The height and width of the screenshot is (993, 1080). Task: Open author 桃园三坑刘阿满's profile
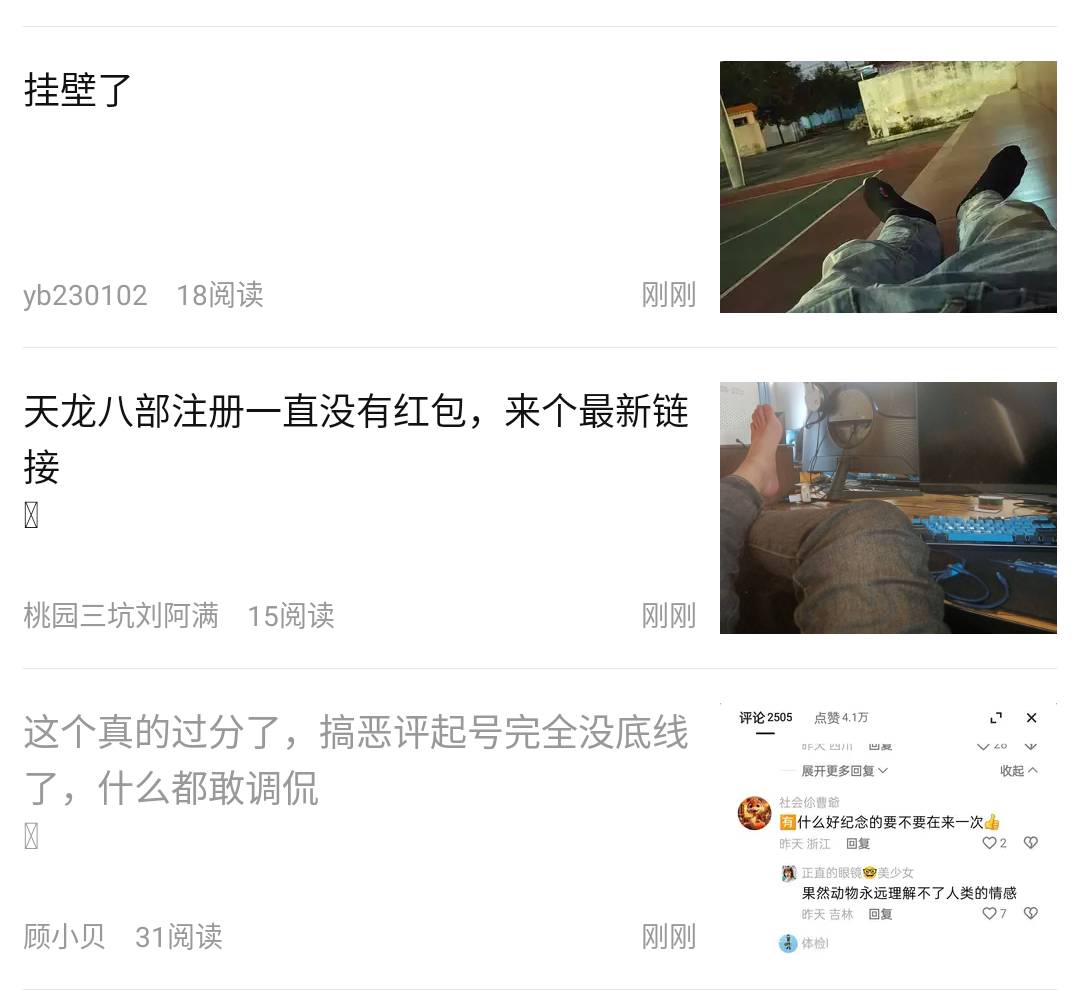coord(121,616)
